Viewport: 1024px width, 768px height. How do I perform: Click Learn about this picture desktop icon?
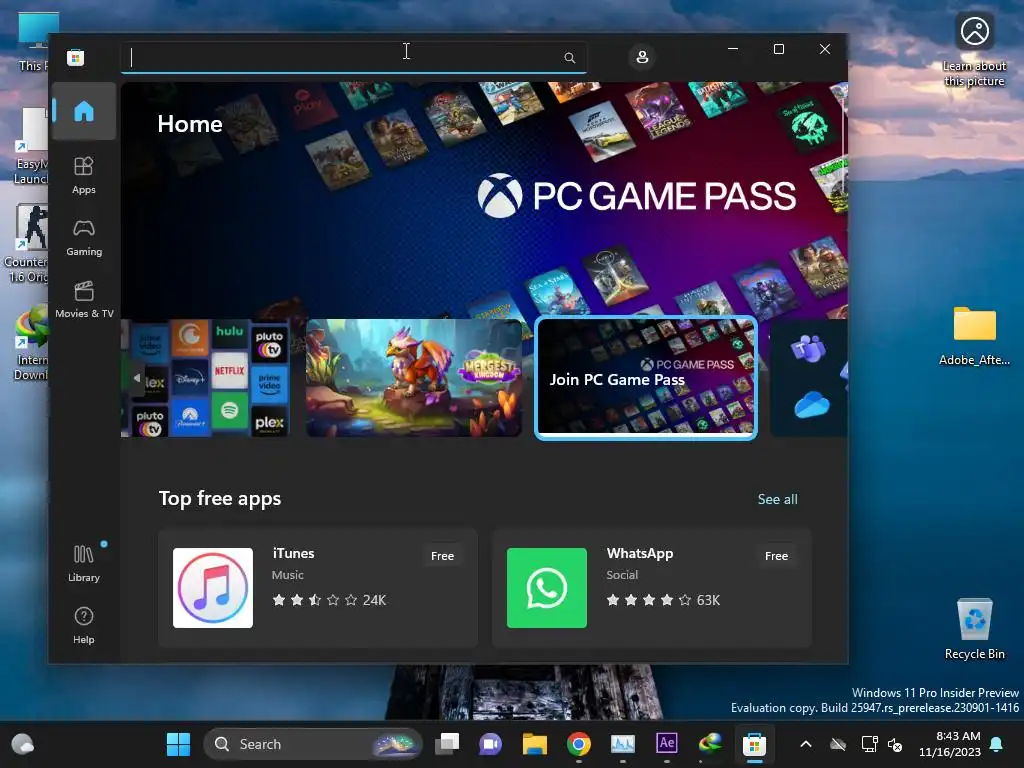coord(974,50)
